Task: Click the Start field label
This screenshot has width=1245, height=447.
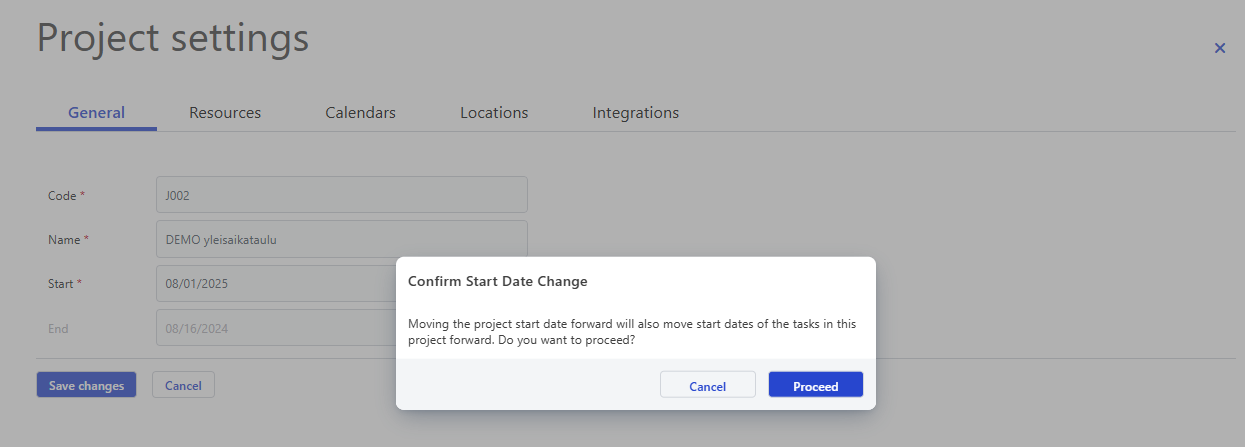Action: pyautogui.click(x=61, y=284)
